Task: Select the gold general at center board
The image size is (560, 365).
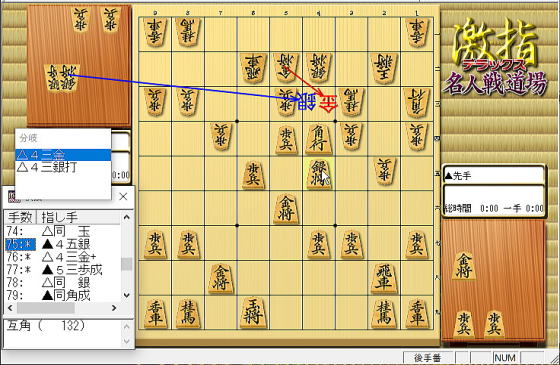Action: 286,209
